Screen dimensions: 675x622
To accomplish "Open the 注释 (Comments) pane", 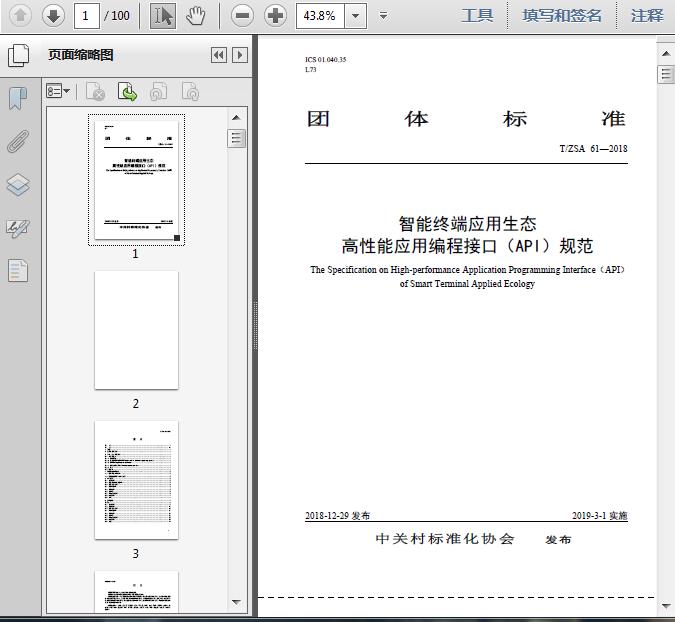I will coord(647,15).
